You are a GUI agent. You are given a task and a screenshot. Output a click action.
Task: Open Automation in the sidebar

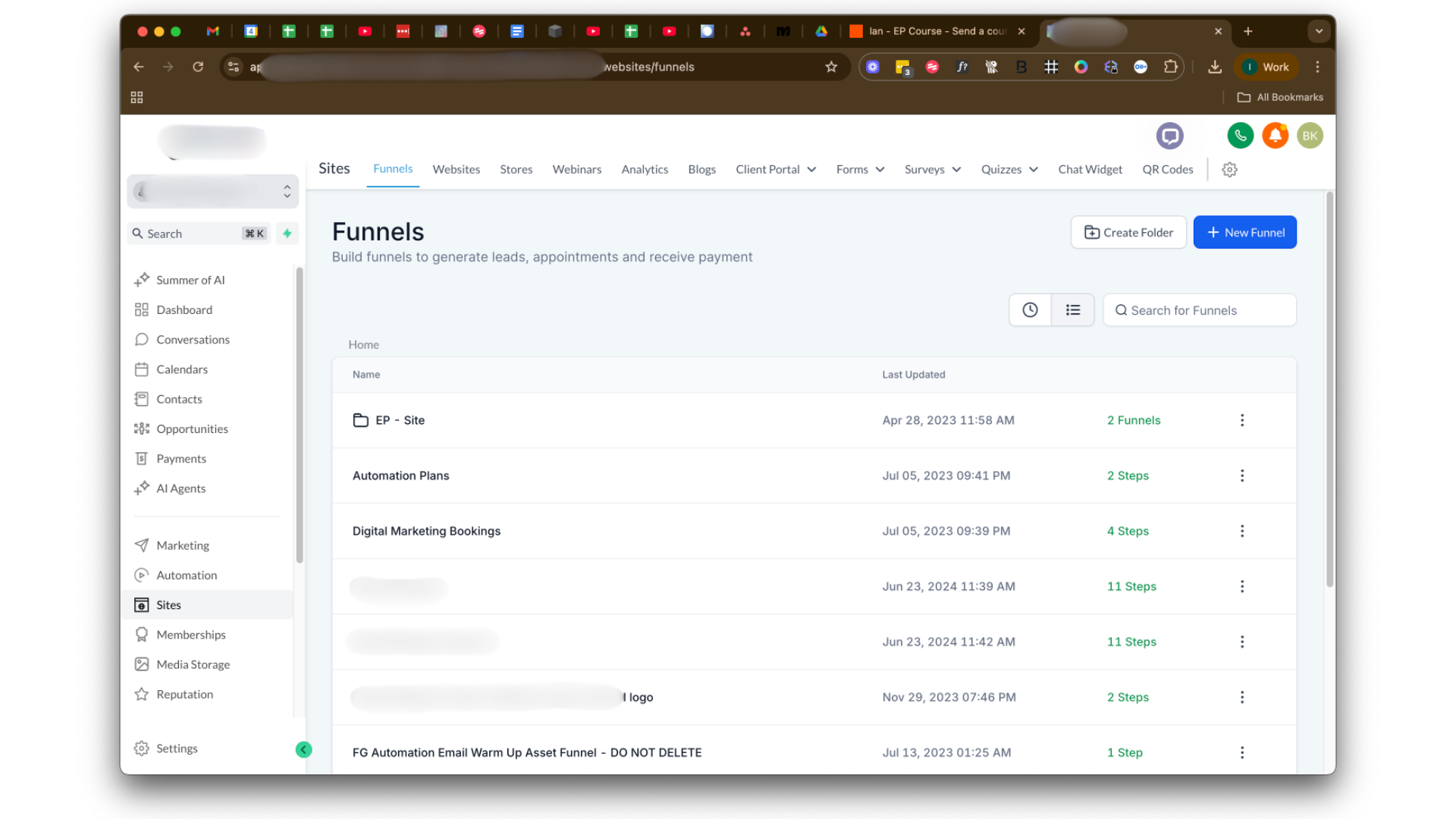pos(187,575)
